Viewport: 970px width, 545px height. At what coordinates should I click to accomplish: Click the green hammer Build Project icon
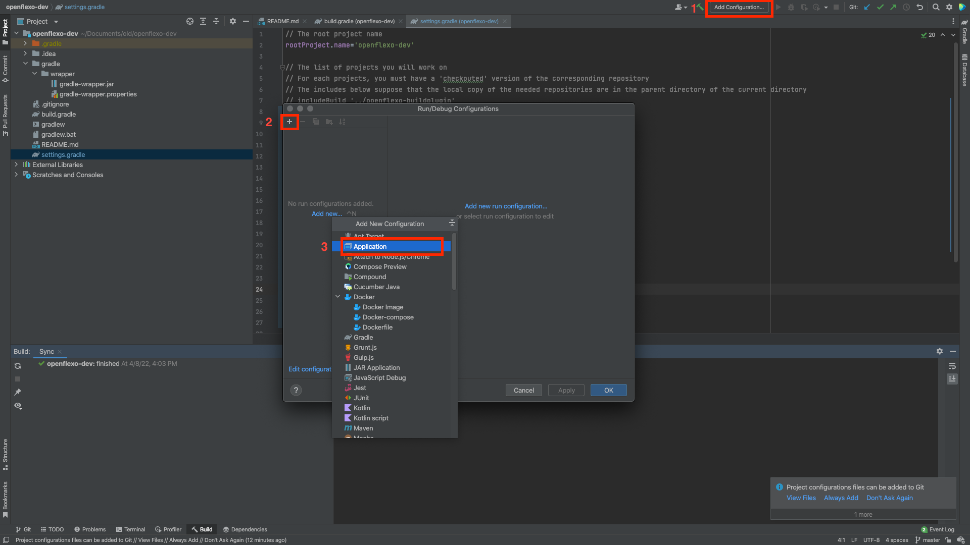700,7
